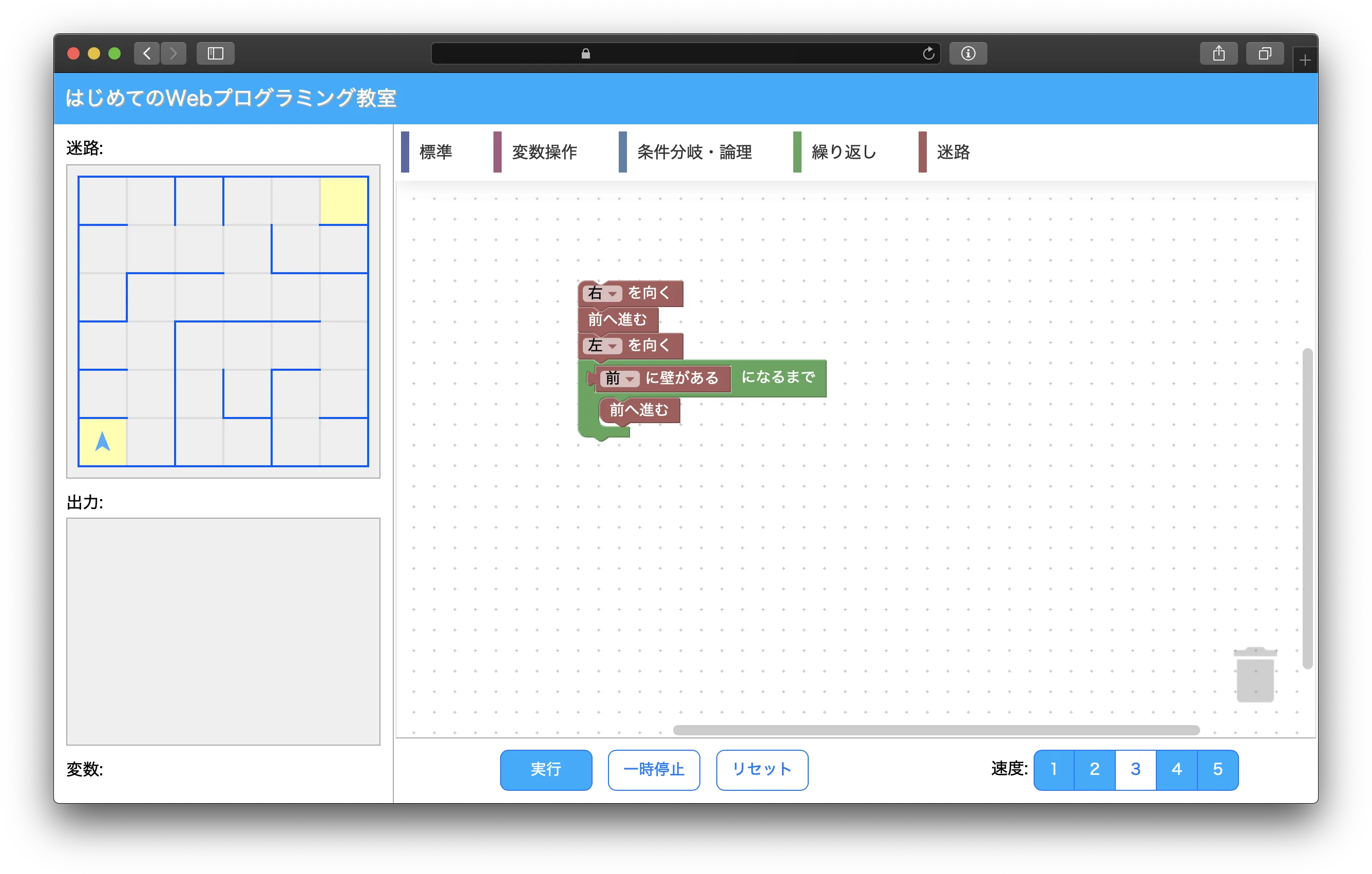Click the horizontal workspace scrollbar
Image resolution: width=1372 pixels, height=874 pixels.
tap(936, 730)
